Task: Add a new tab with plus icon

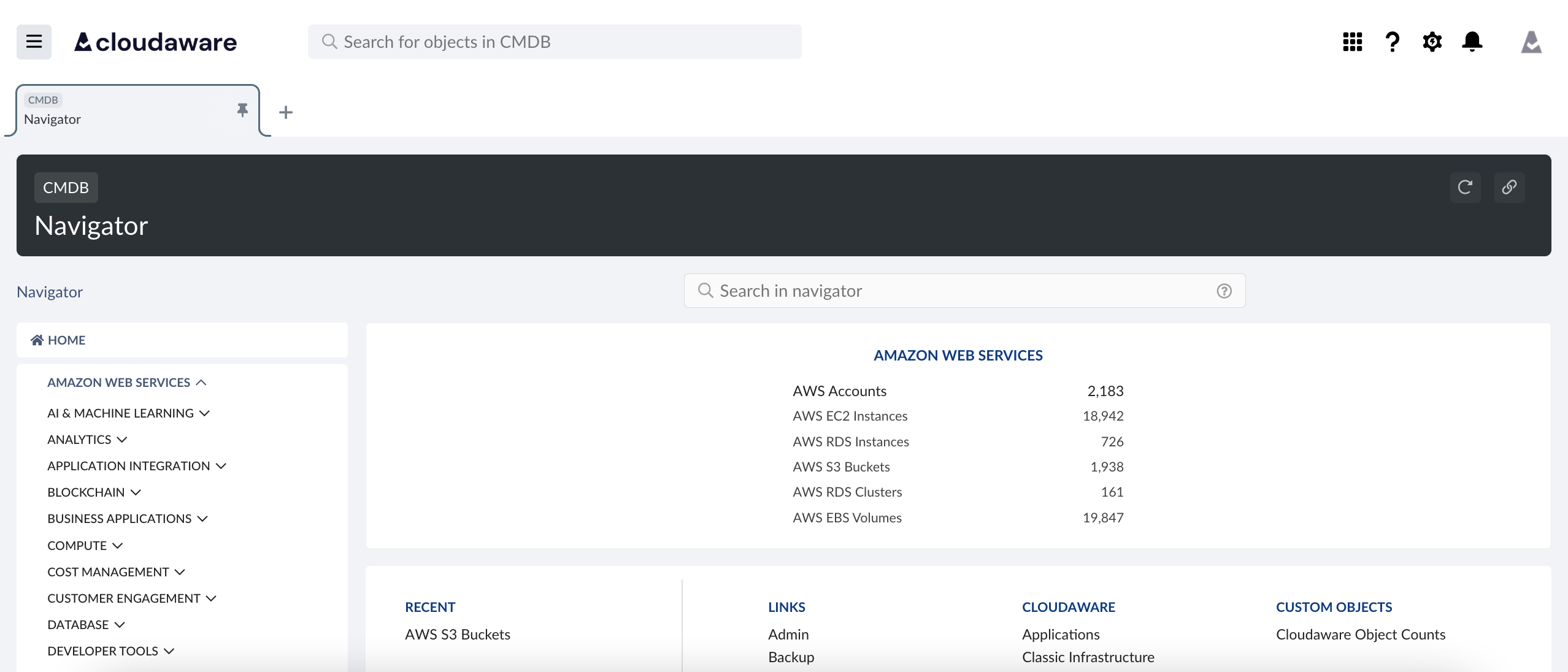Action: 285,112
